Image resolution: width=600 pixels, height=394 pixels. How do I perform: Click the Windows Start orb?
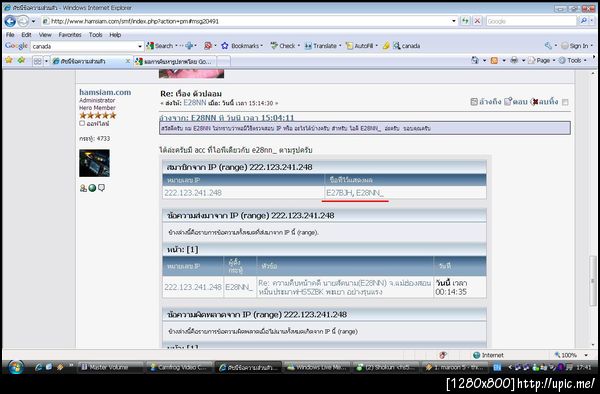[x=16, y=368]
